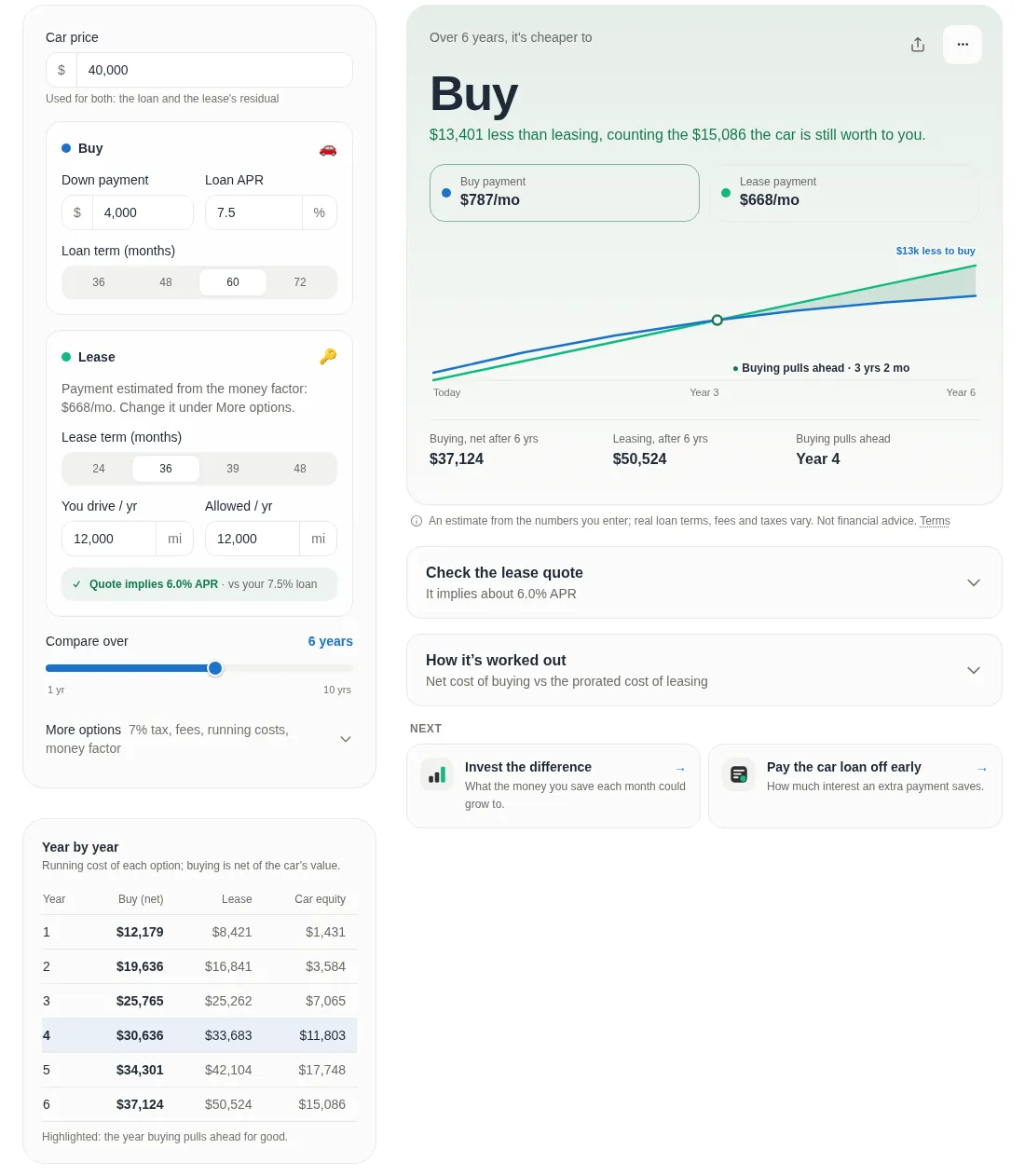
Task: Click the info icon beside the estimate disclaimer
Action: (x=417, y=521)
